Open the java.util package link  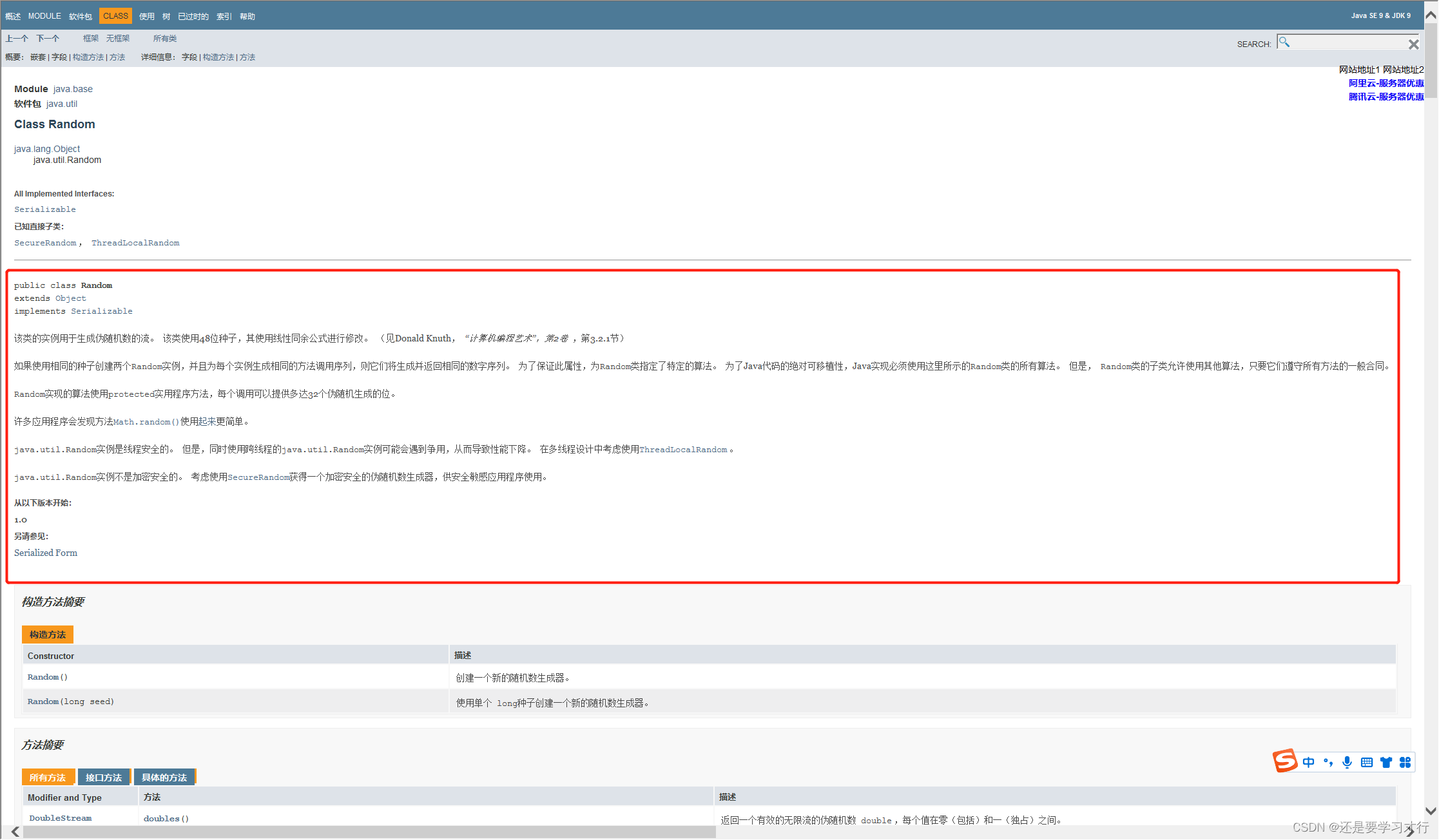[x=62, y=104]
